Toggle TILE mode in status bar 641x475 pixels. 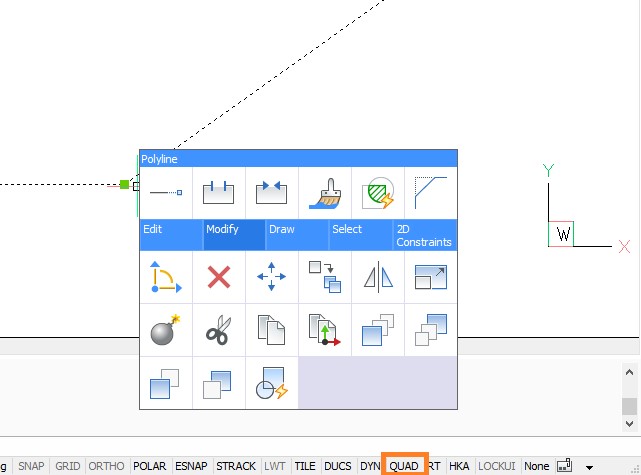pyautogui.click(x=305, y=466)
